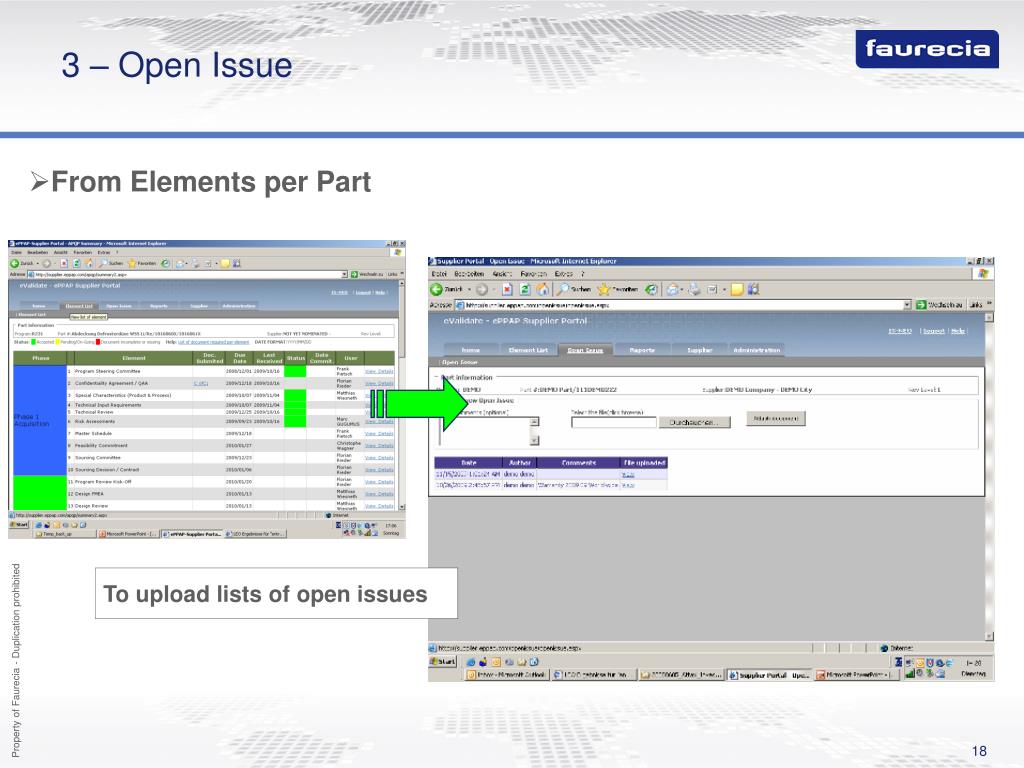The width and height of the screenshot is (1024, 768).
Task: Click red Stop icon in Open Issue window
Action: [507, 289]
